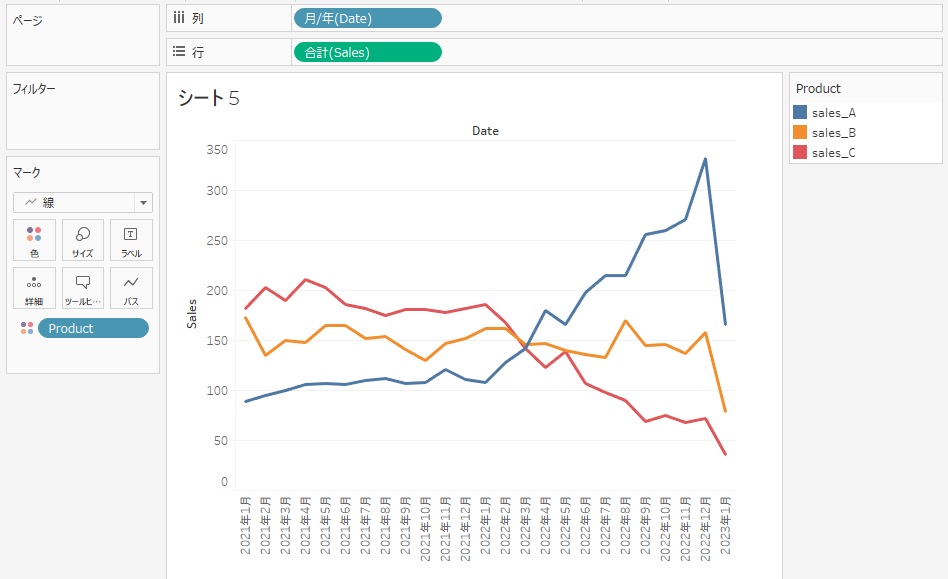The width and height of the screenshot is (948, 579).
Task: Open the 月/年(Date) pill on Columns
Action: click(367, 17)
